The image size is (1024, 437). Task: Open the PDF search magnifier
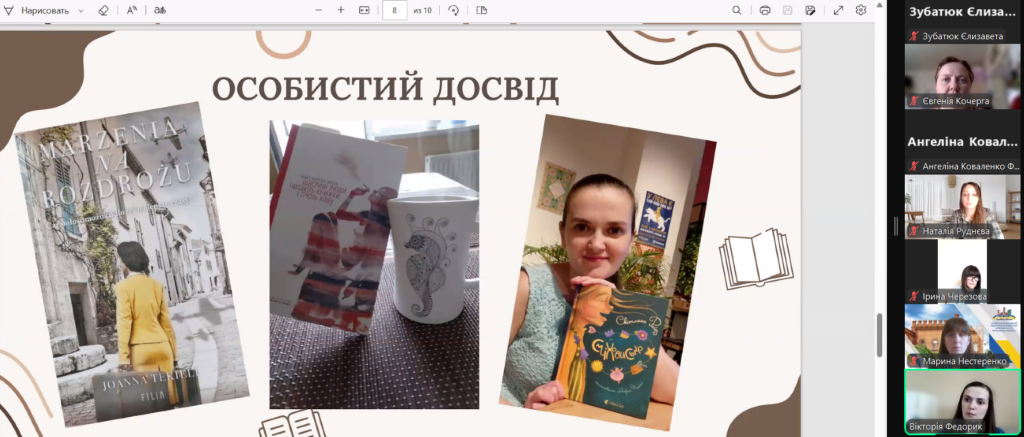click(737, 10)
